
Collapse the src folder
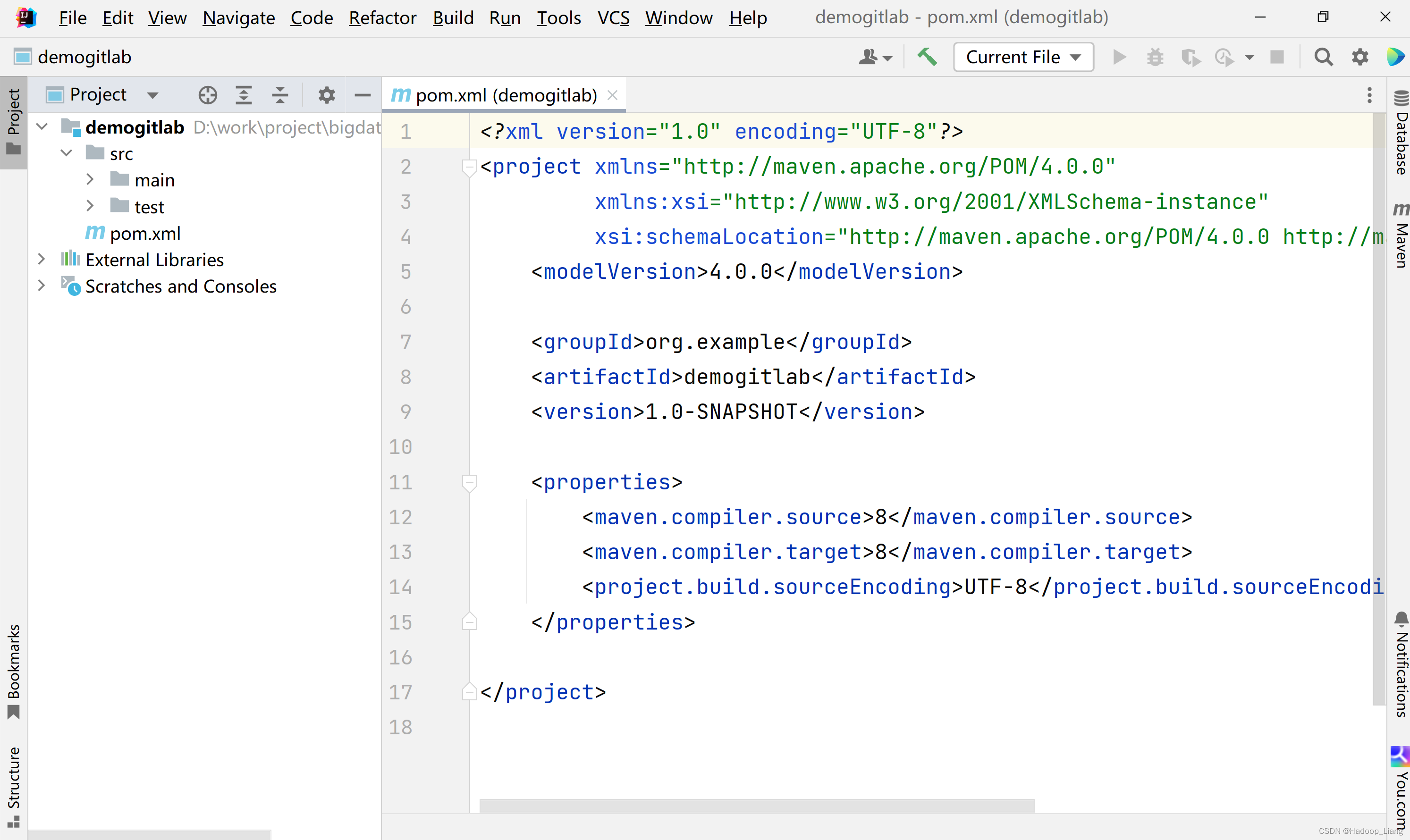(x=66, y=153)
